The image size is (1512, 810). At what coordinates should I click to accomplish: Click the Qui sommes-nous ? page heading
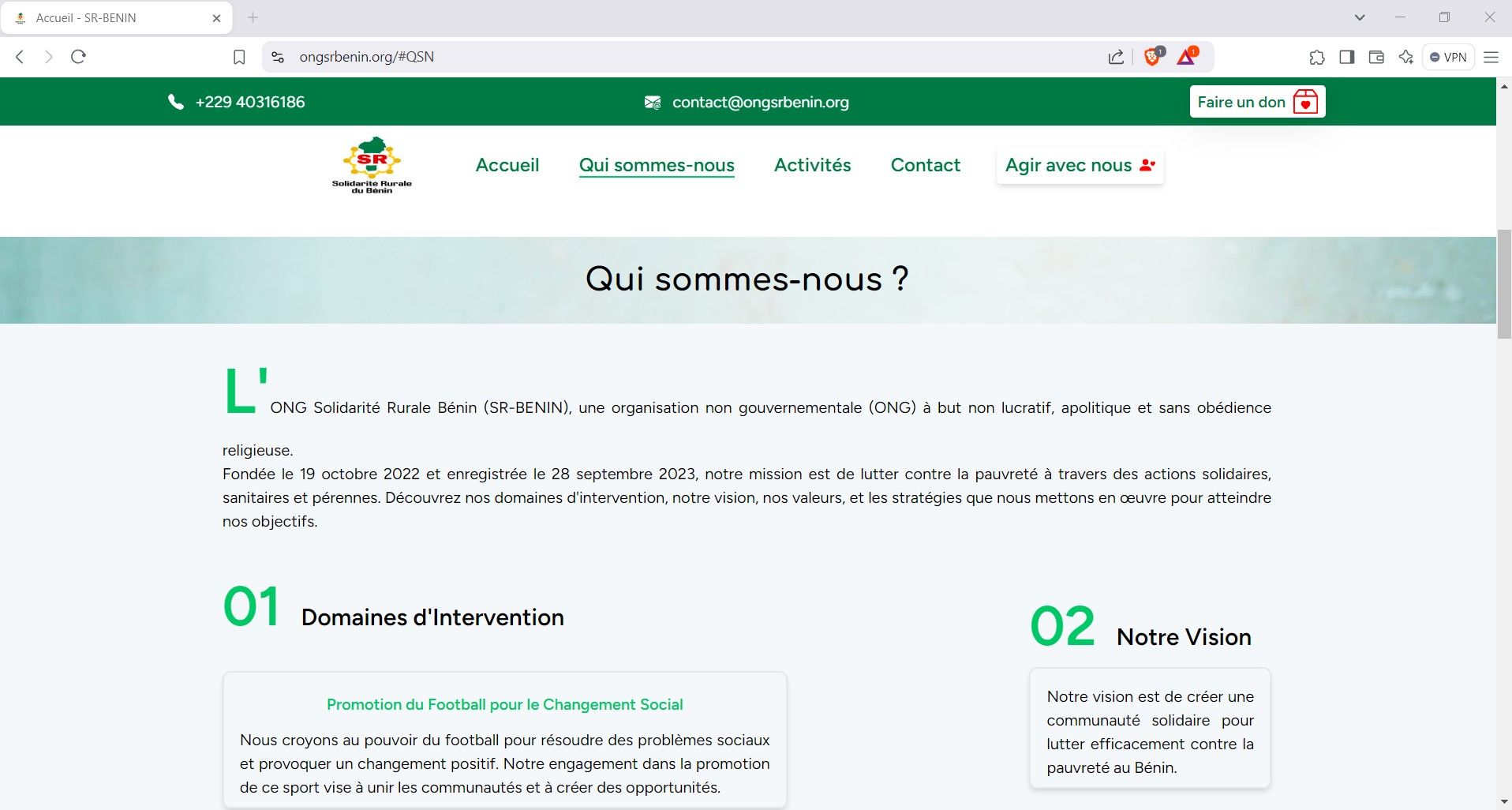click(747, 279)
